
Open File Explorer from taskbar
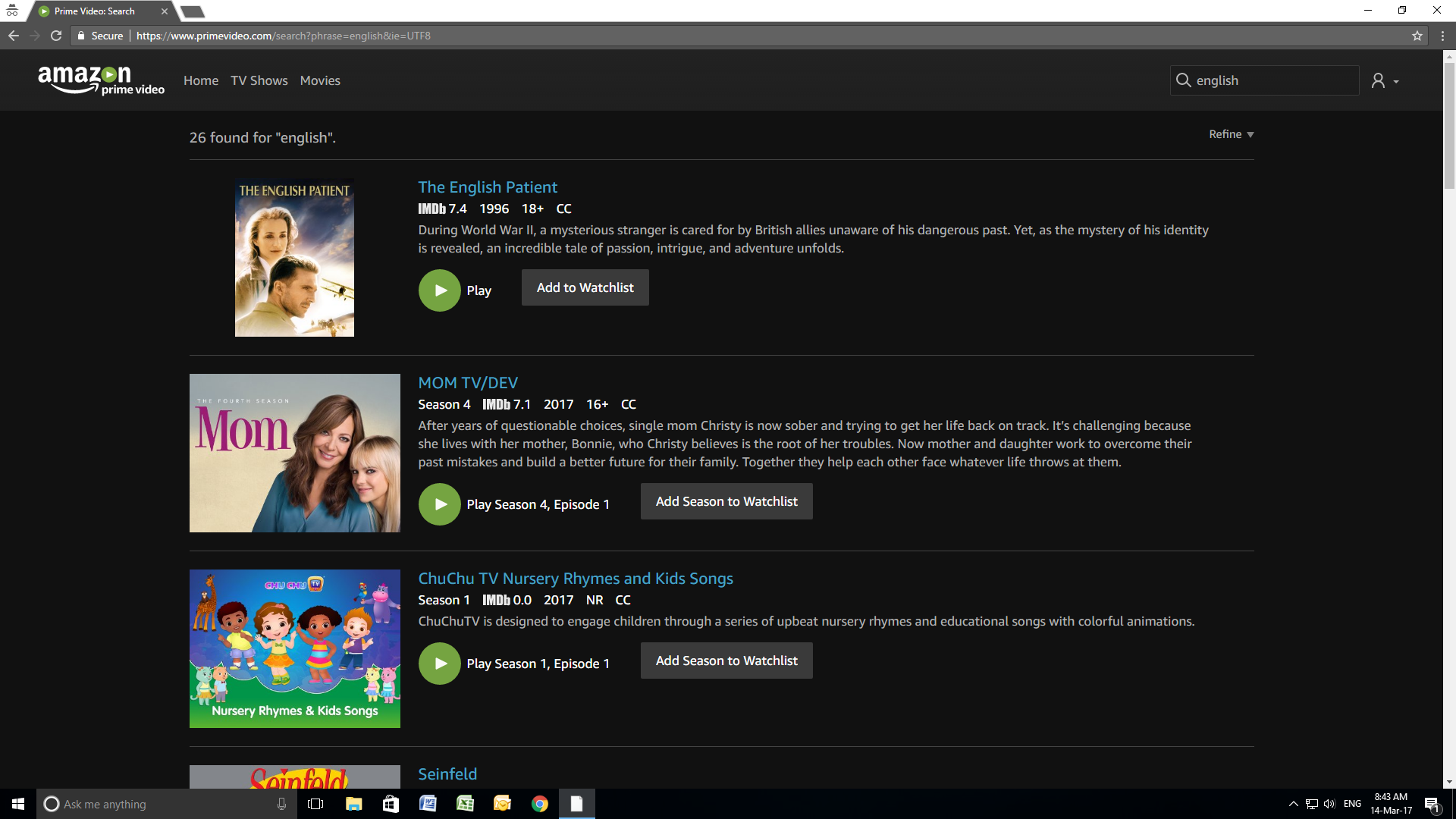coord(353,804)
